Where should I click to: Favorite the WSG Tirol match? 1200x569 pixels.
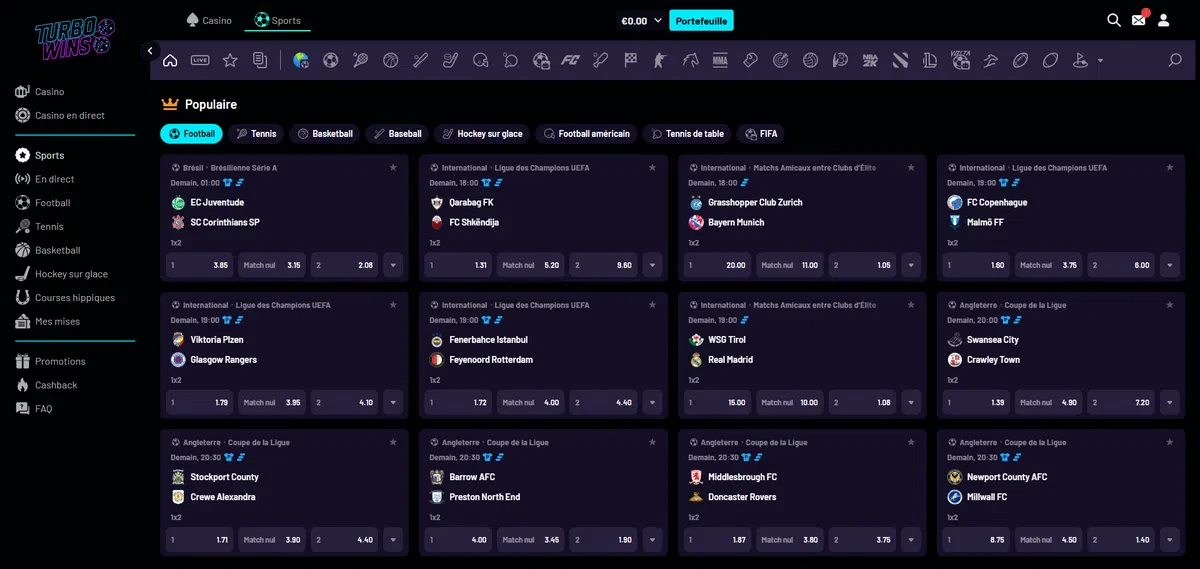(911, 305)
